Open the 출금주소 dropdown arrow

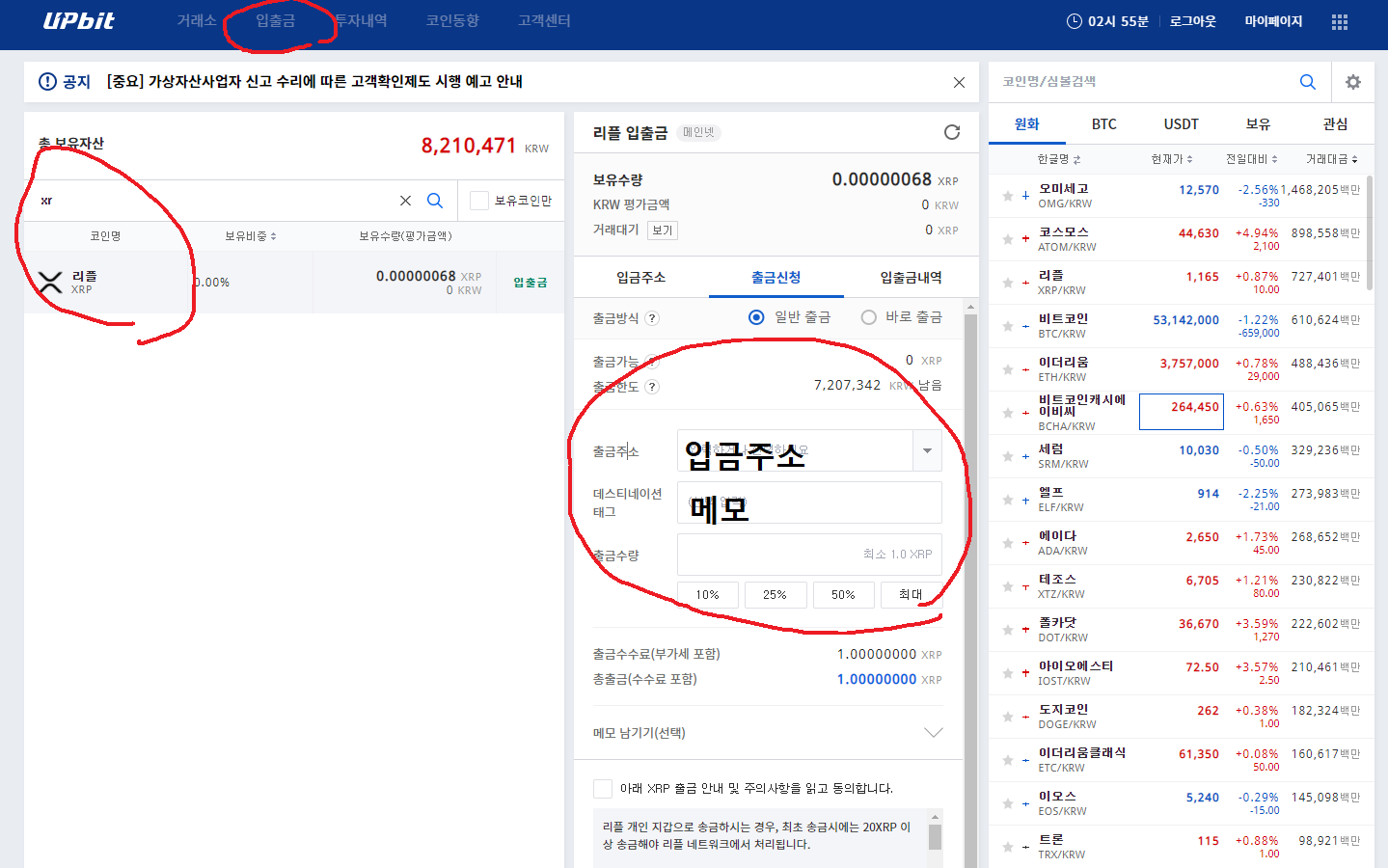(927, 450)
